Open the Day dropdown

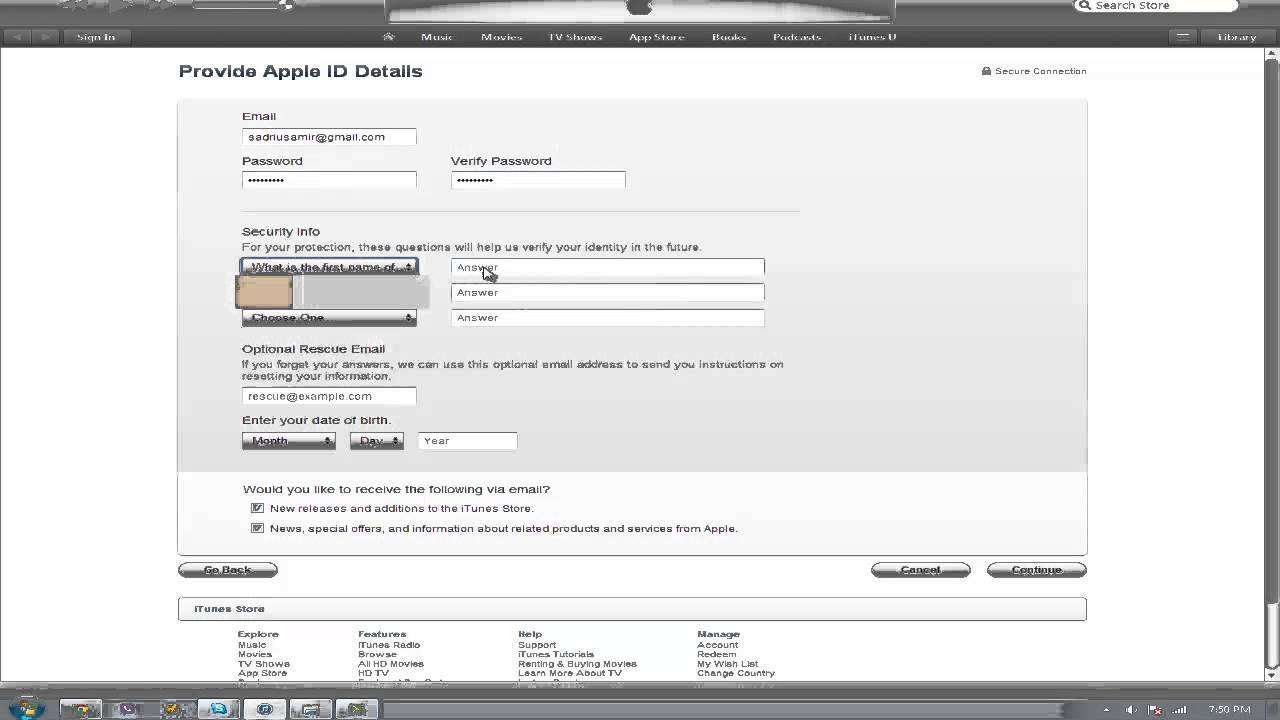376,441
